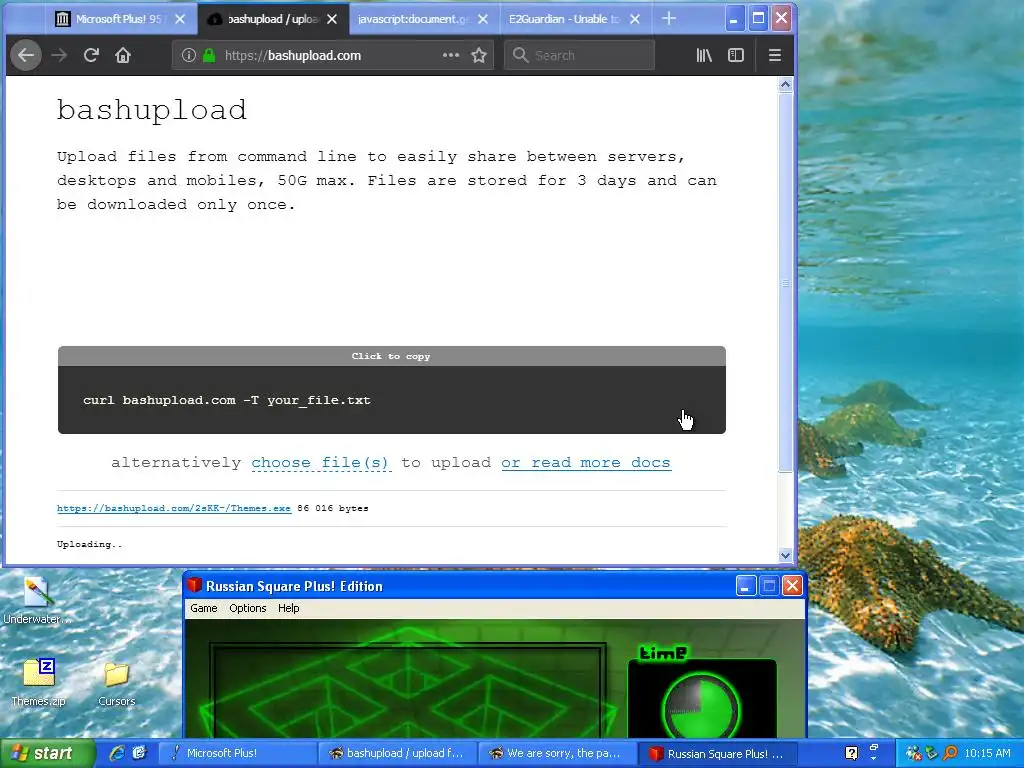
Task: Open Game menu in Russian Square
Action: click(x=204, y=608)
